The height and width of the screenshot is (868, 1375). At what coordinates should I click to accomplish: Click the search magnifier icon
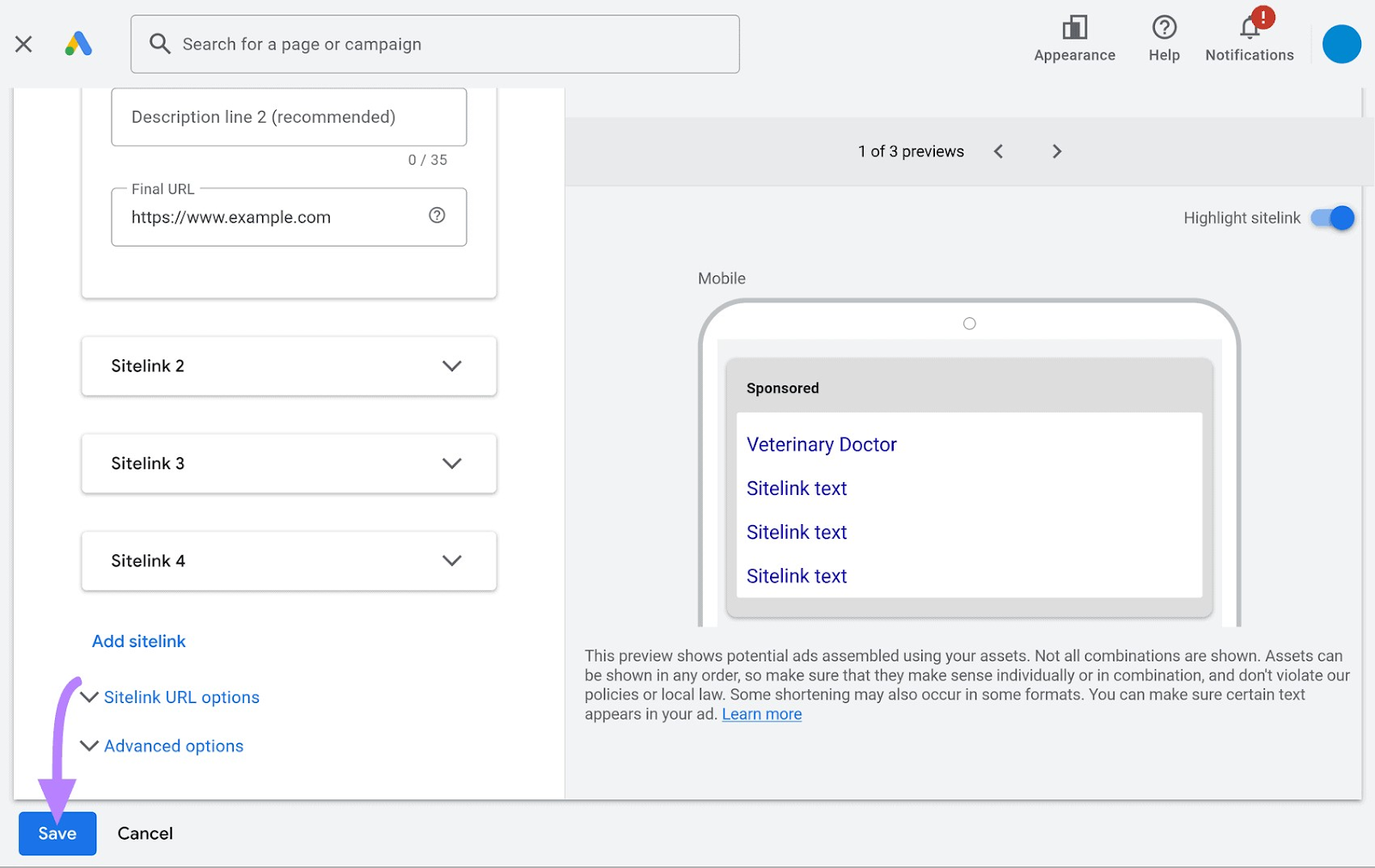160,44
